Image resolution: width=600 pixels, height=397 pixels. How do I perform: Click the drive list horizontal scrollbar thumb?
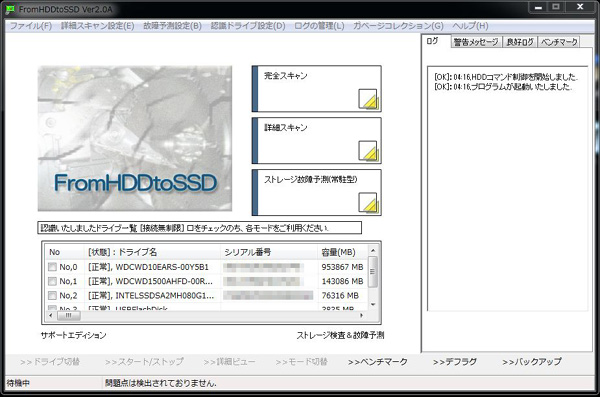69,315
